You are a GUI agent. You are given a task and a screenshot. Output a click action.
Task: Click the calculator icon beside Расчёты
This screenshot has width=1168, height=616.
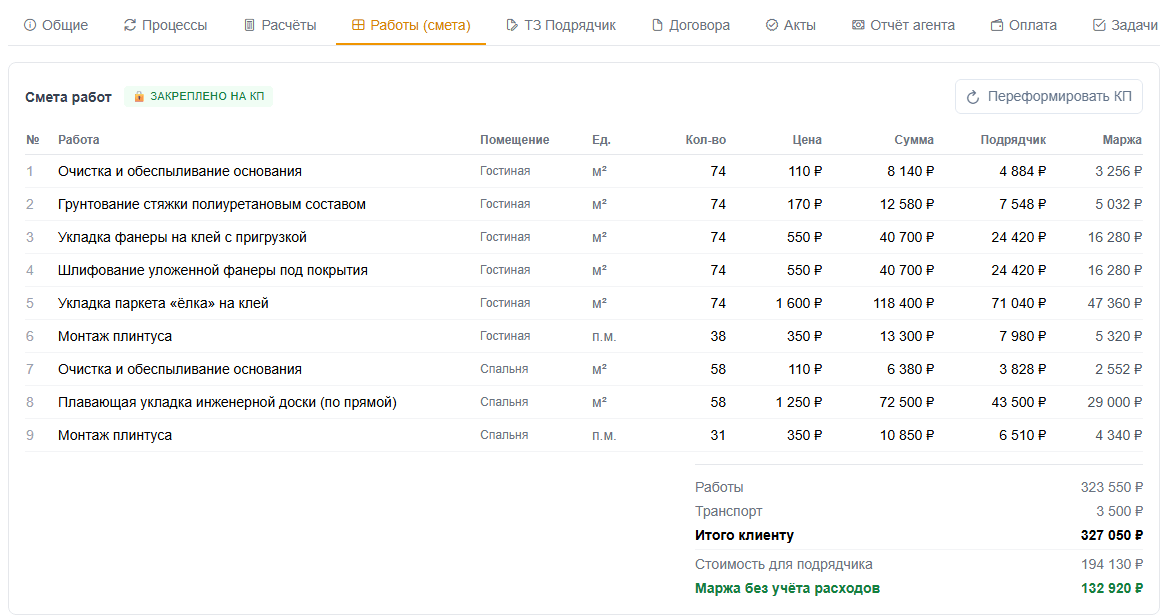250,25
